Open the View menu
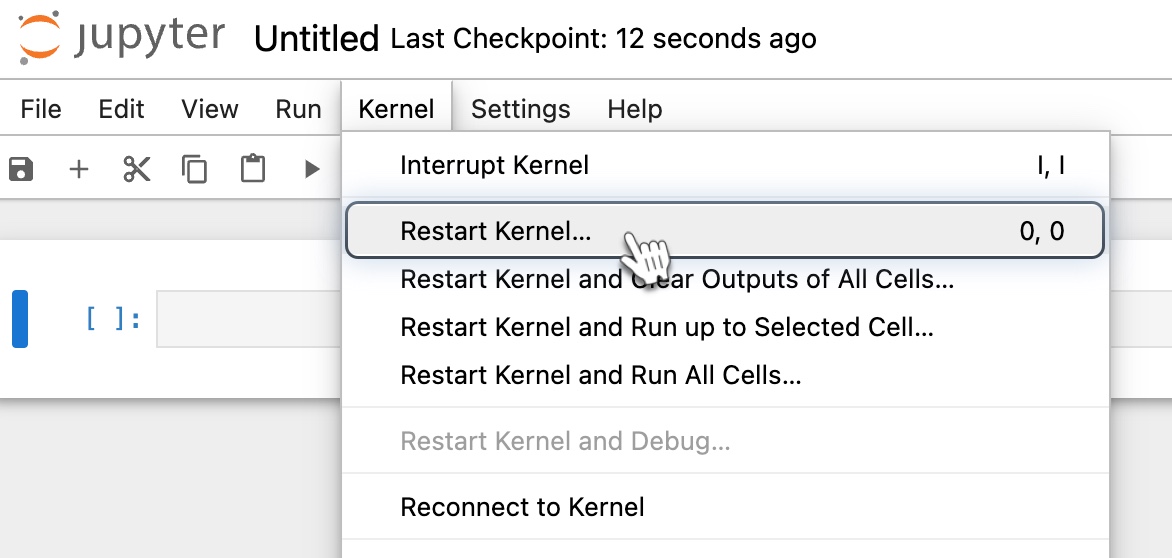 [x=209, y=109]
